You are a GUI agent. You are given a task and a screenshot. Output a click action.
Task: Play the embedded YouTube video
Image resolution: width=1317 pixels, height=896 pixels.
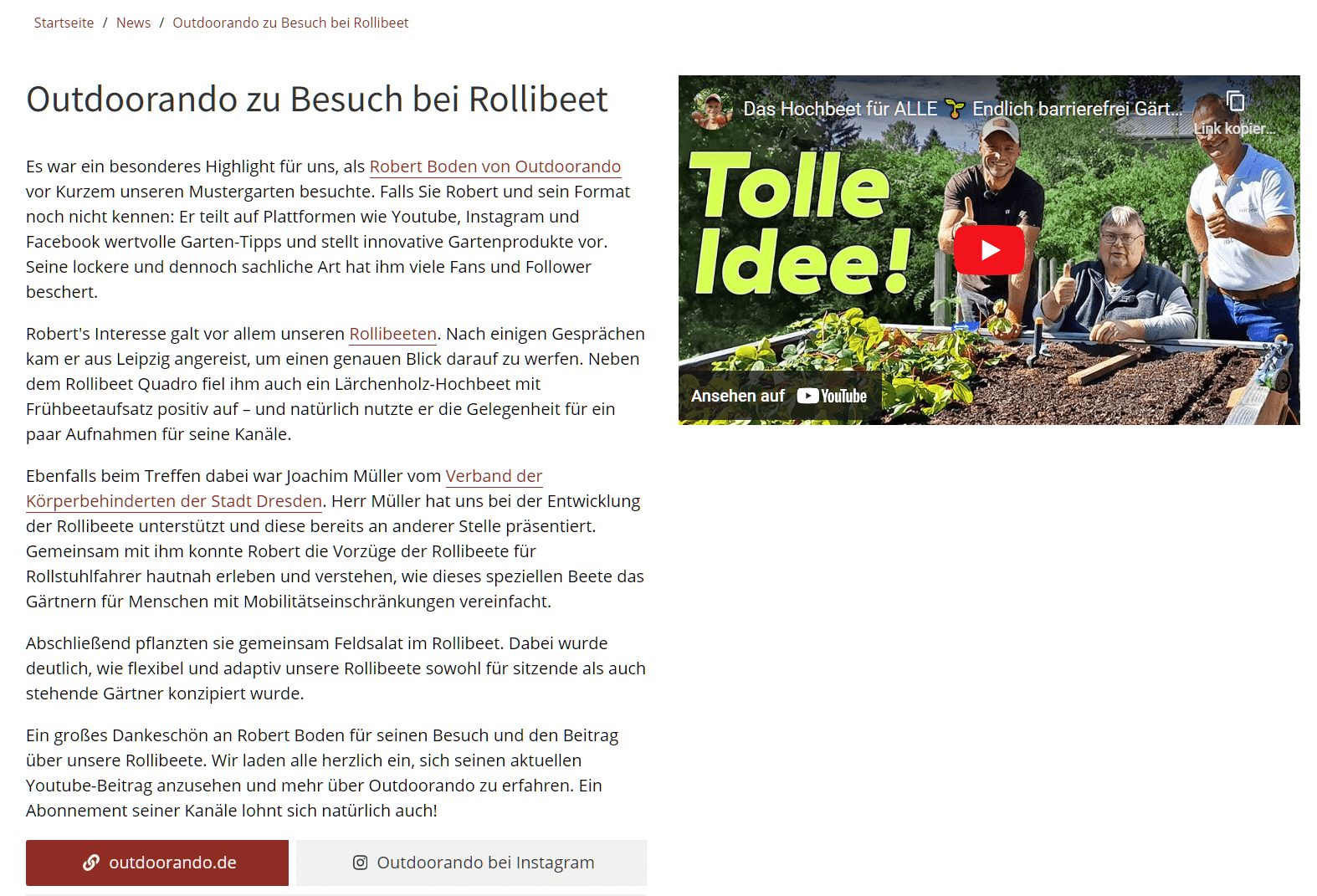pos(989,250)
